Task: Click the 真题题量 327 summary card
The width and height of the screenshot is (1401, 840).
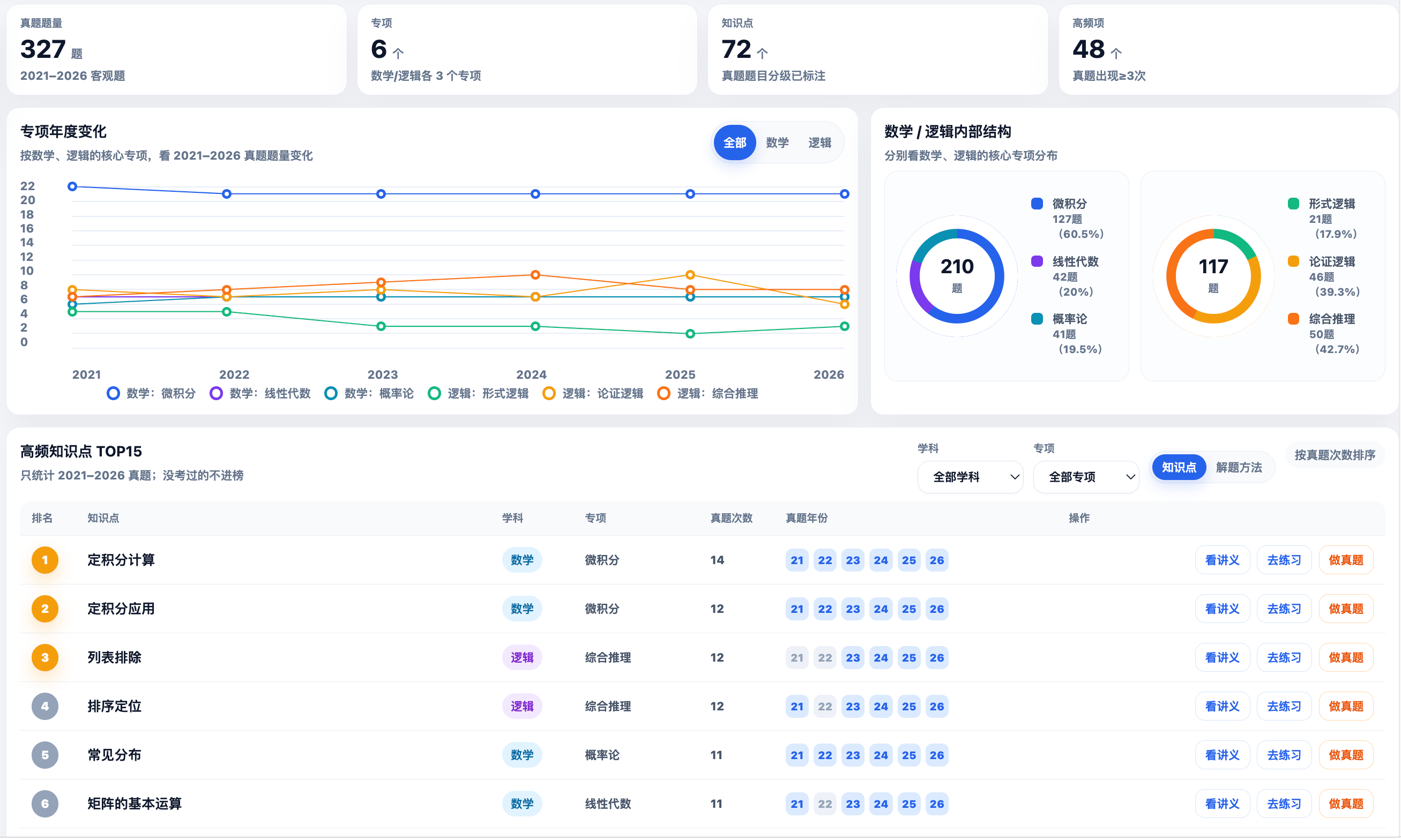Action: pos(177,50)
